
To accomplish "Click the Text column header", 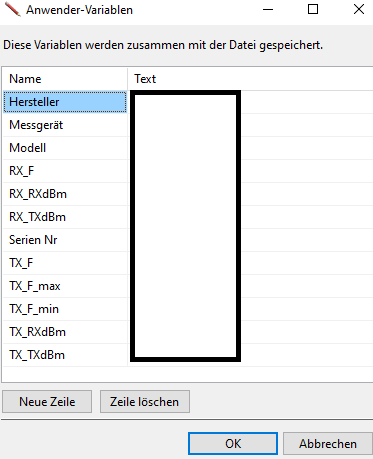I will click(250, 79).
